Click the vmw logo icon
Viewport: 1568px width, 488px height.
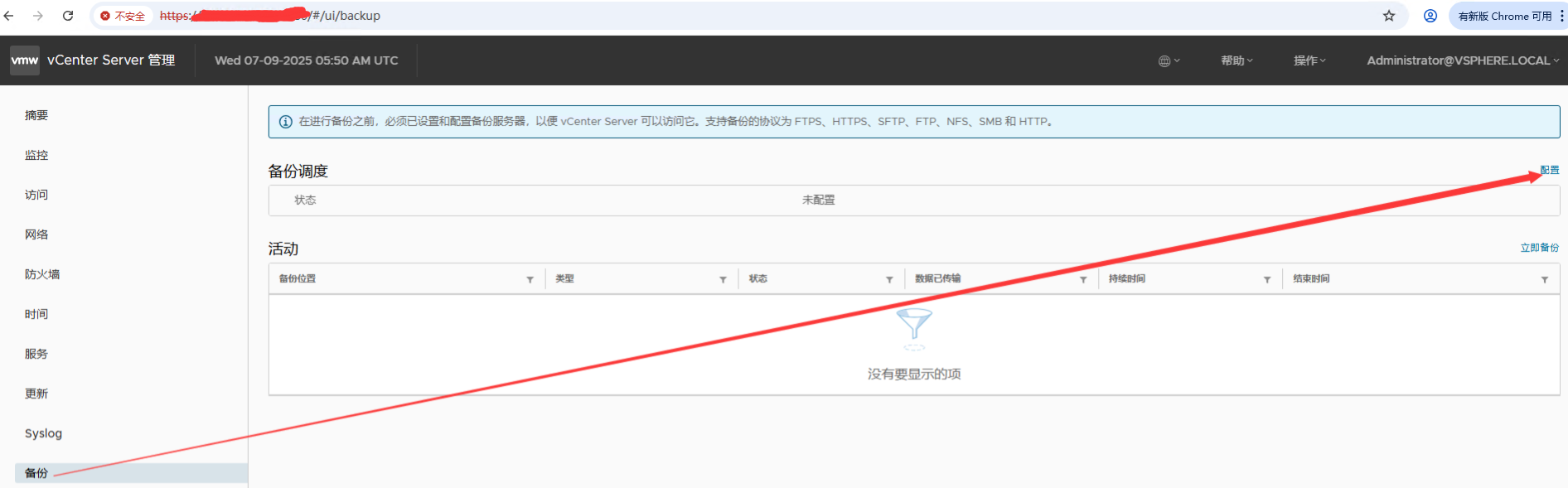[x=24, y=60]
